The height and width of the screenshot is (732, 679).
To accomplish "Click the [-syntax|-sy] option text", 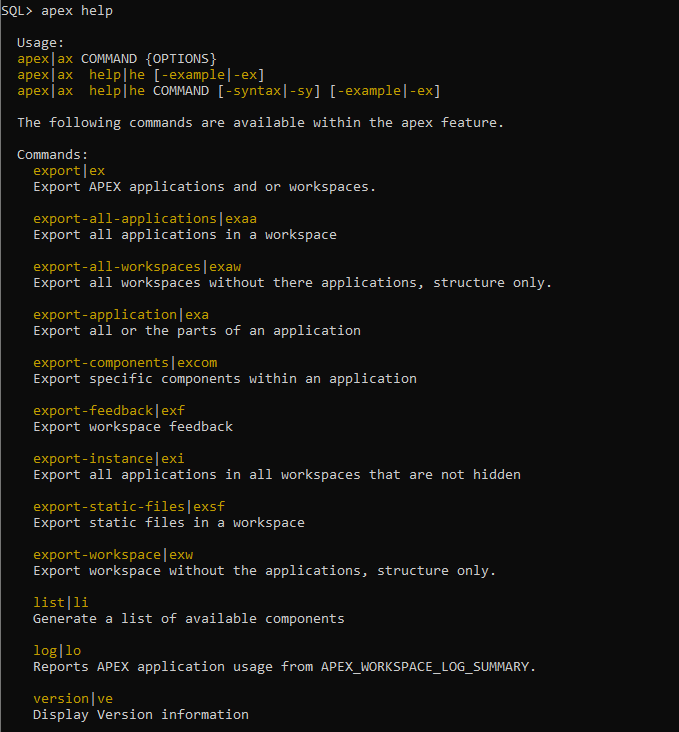I will click(269, 91).
